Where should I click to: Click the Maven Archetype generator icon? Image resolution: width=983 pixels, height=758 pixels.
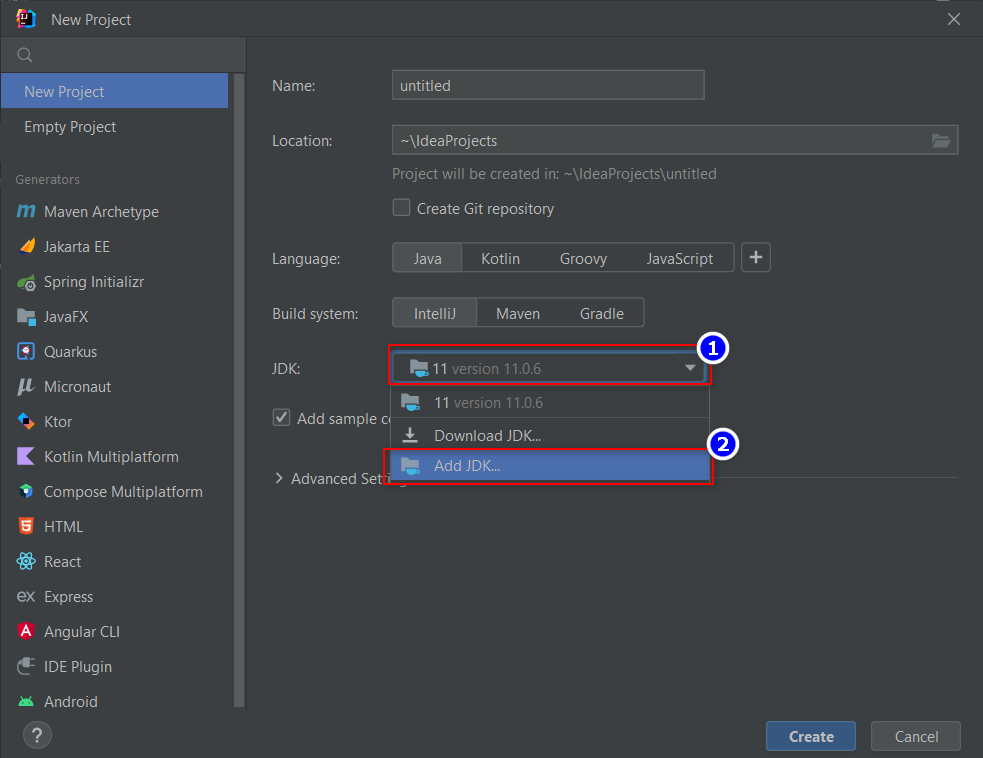[26, 211]
